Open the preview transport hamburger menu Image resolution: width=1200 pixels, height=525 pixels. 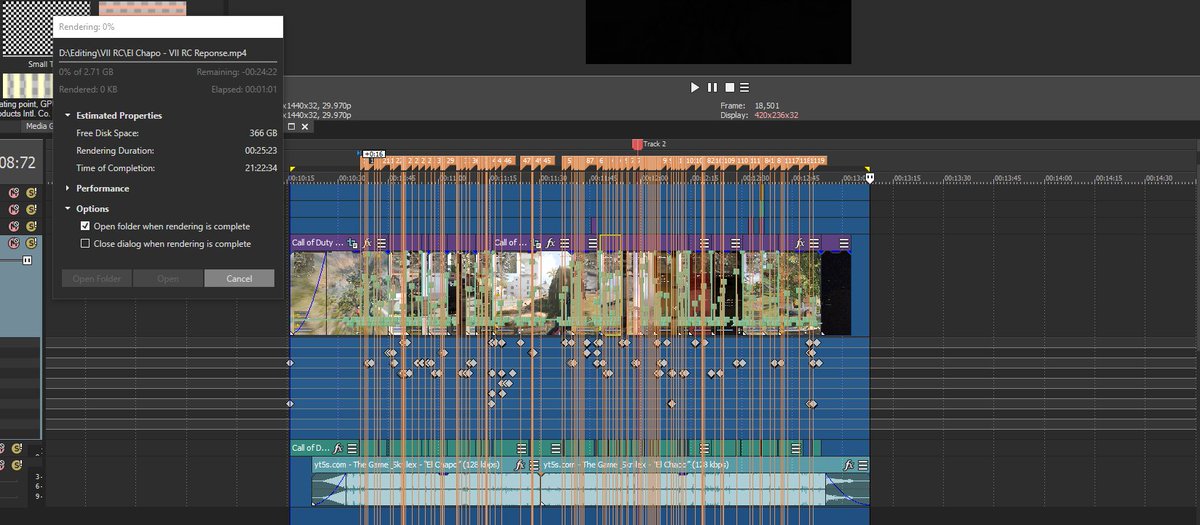(745, 88)
